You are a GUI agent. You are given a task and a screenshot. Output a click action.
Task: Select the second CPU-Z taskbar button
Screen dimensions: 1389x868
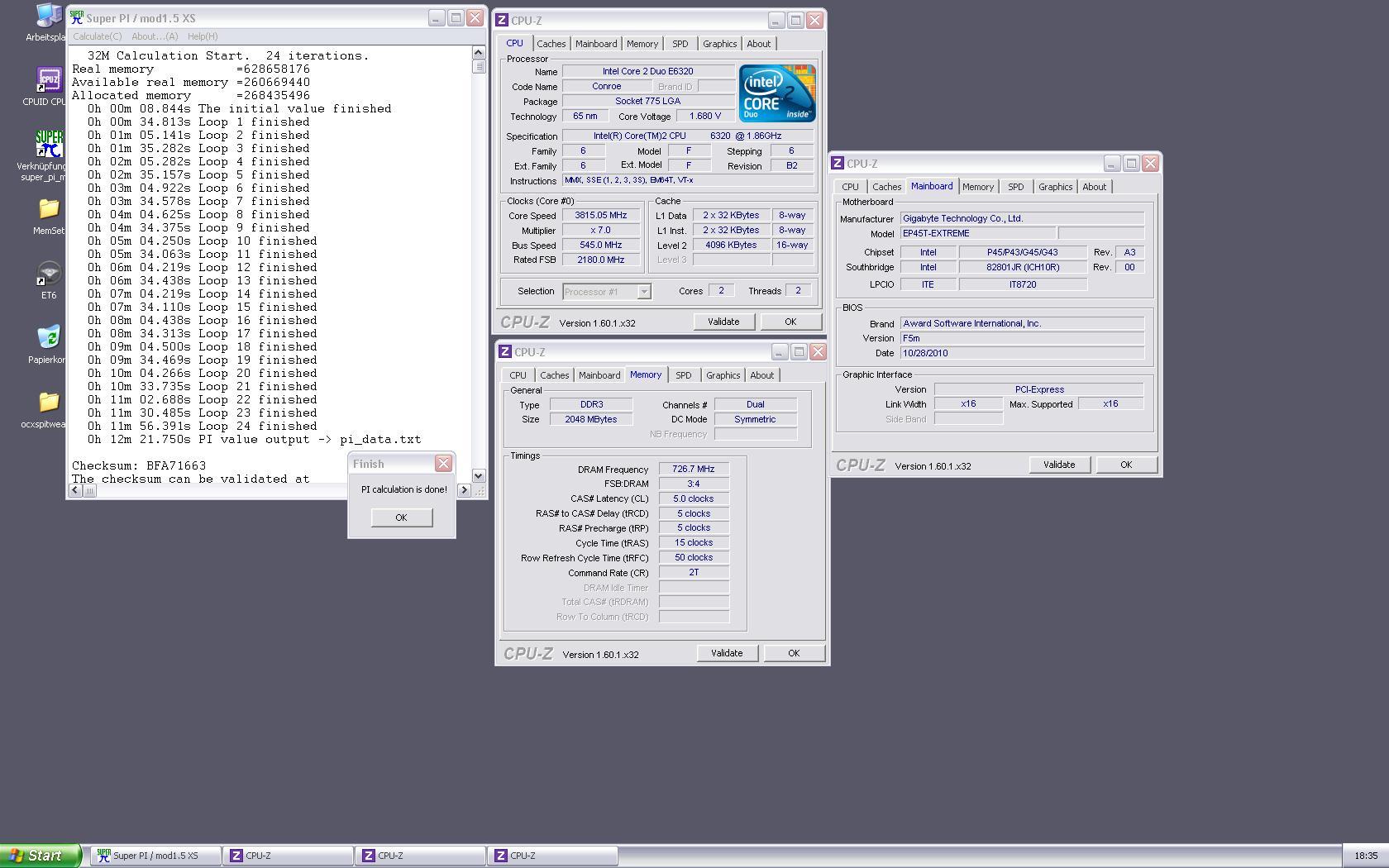click(422, 856)
